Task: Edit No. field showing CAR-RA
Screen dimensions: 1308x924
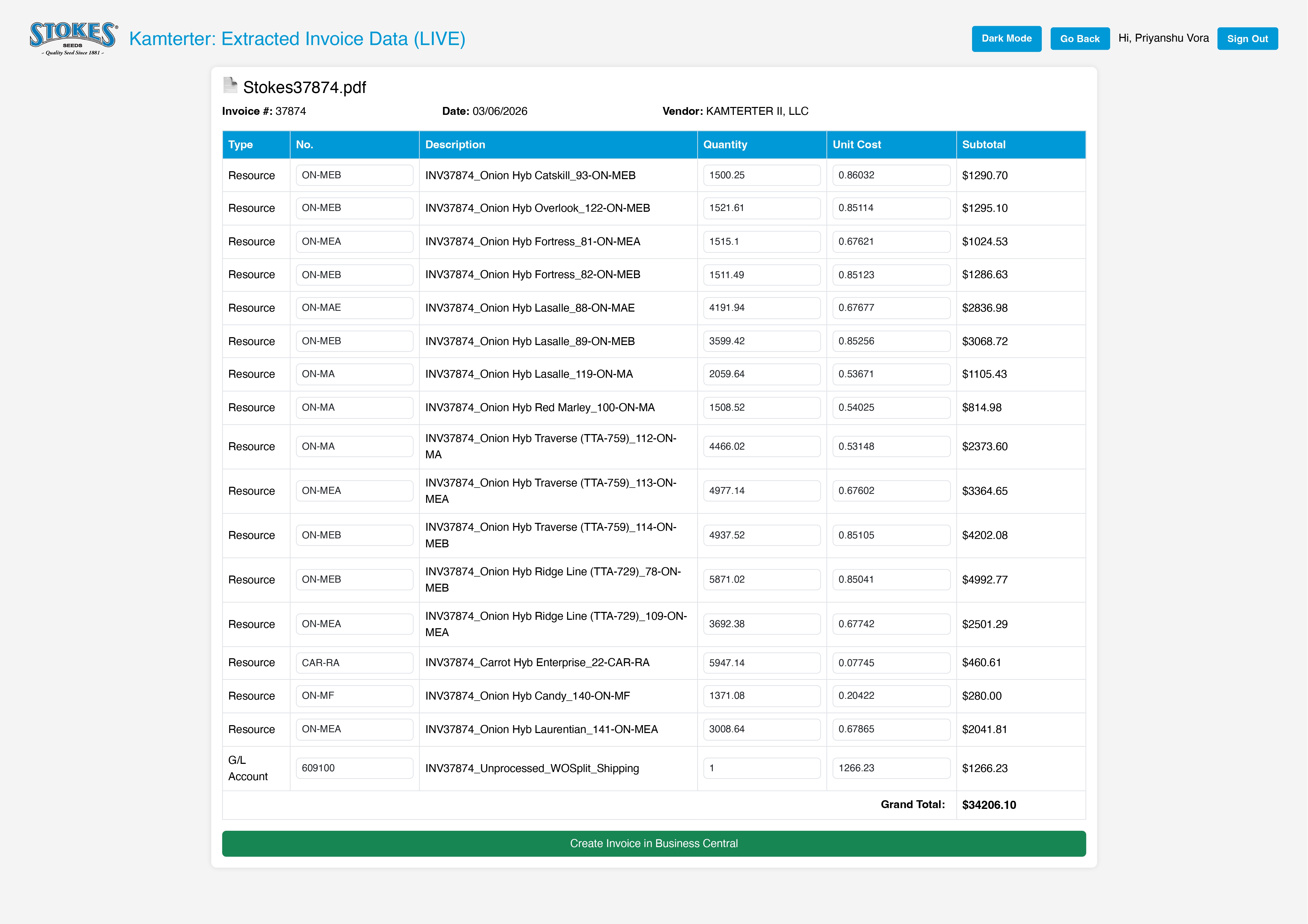Action: 354,663
